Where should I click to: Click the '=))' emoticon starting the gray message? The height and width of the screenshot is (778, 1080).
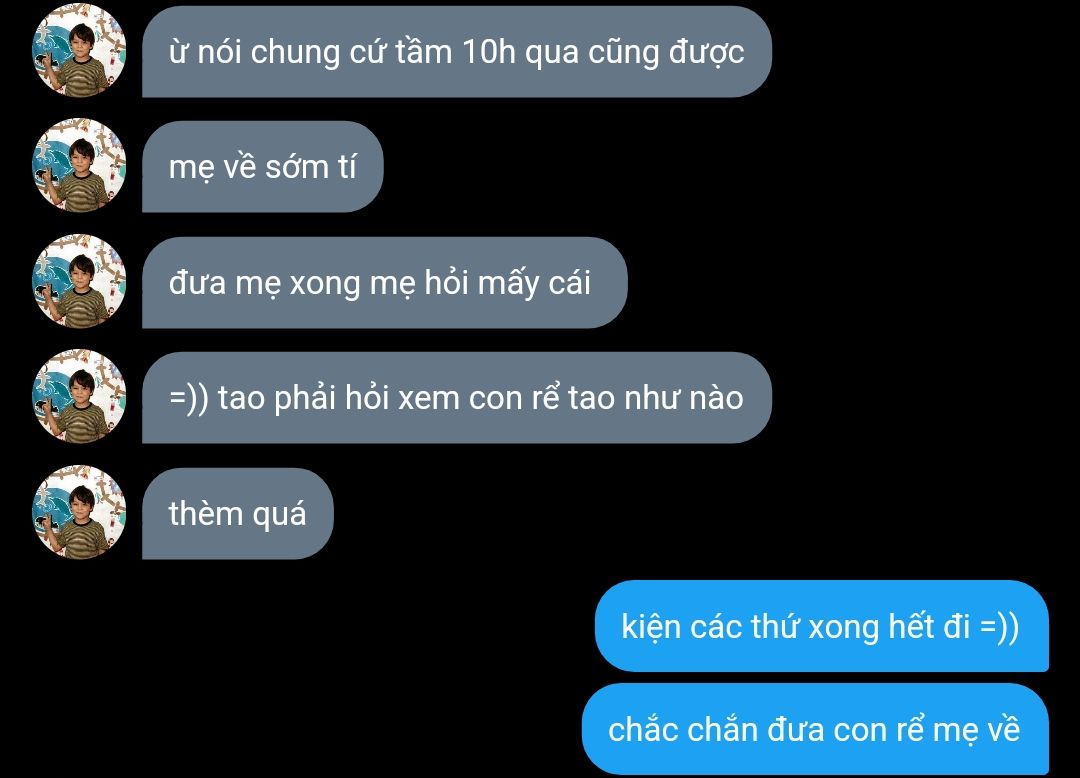point(189,399)
